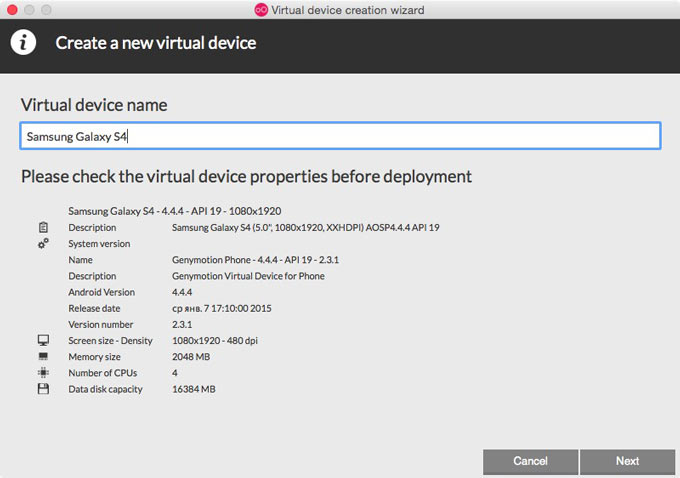The width and height of the screenshot is (680, 478).
Task: Click the clipboard Description icon
Action: tap(43, 228)
